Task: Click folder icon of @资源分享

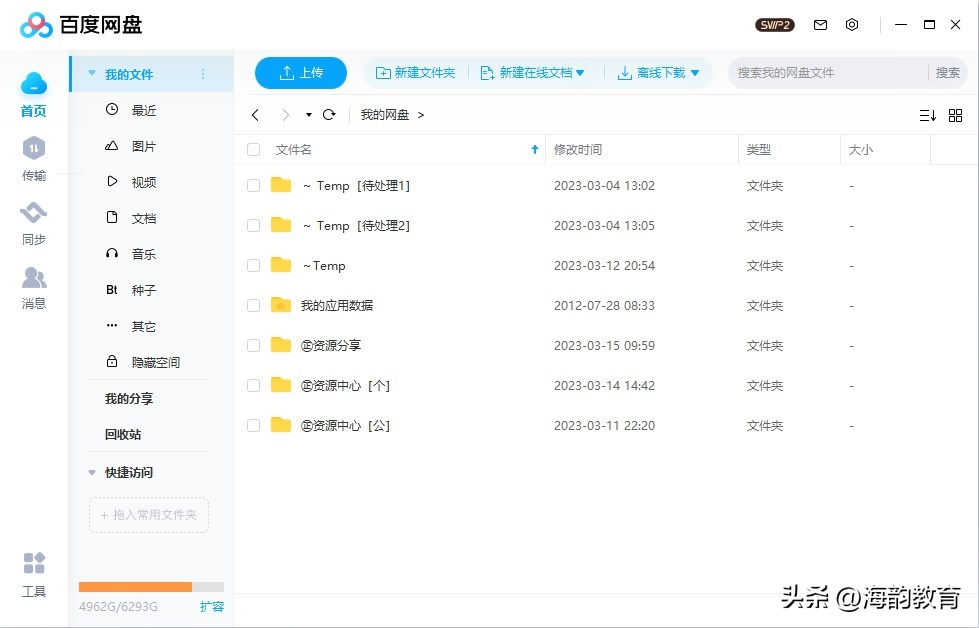Action: click(x=281, y=345)
